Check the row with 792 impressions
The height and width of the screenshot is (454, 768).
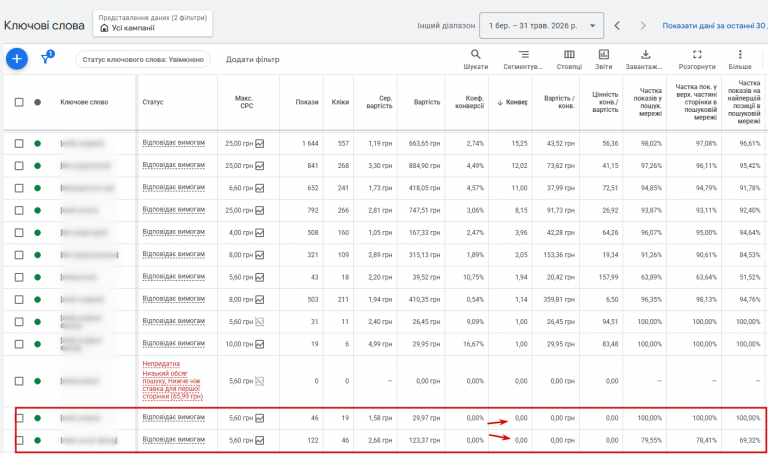click(19, 211)
